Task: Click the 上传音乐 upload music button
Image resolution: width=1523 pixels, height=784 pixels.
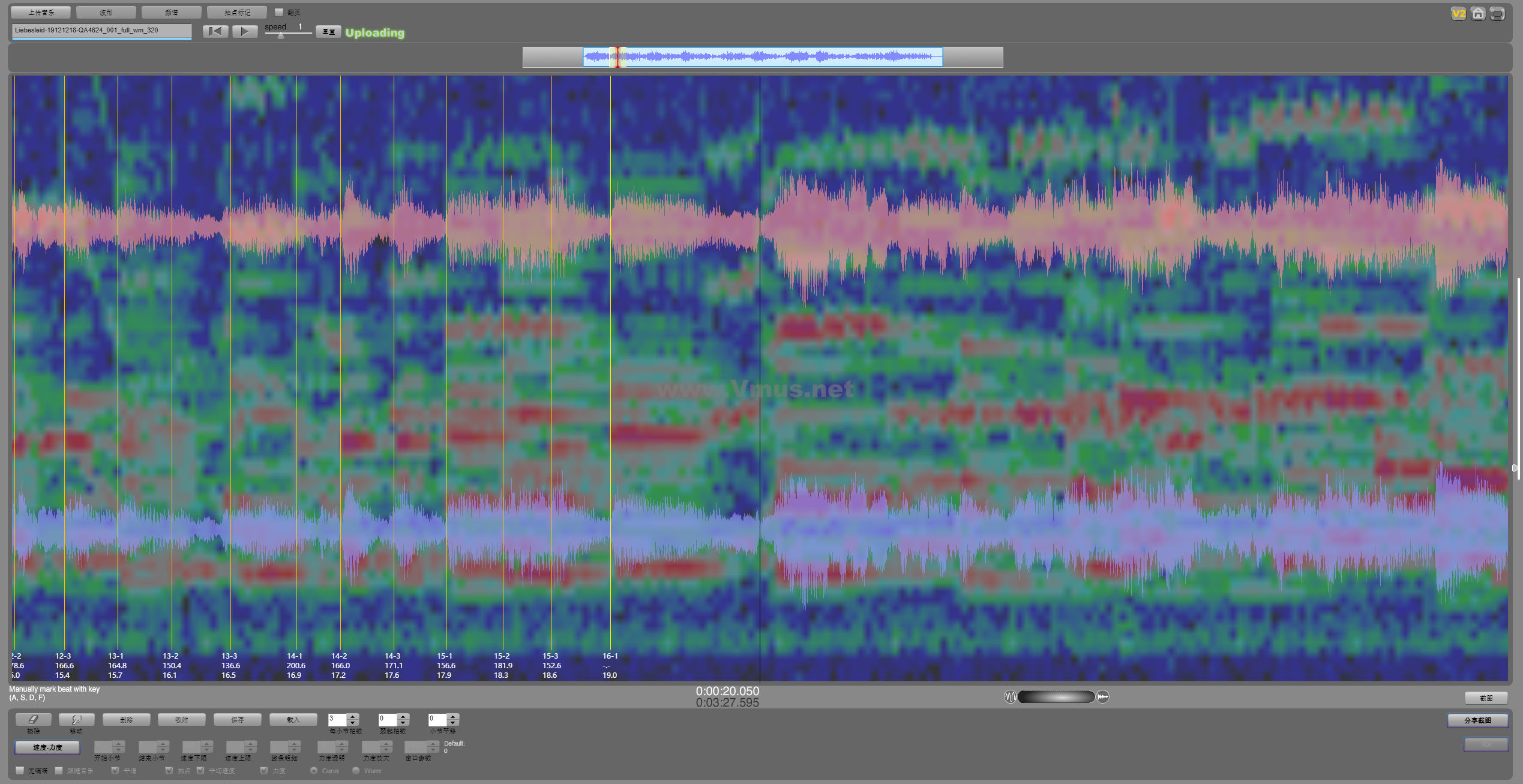Action: click(41, 13)
